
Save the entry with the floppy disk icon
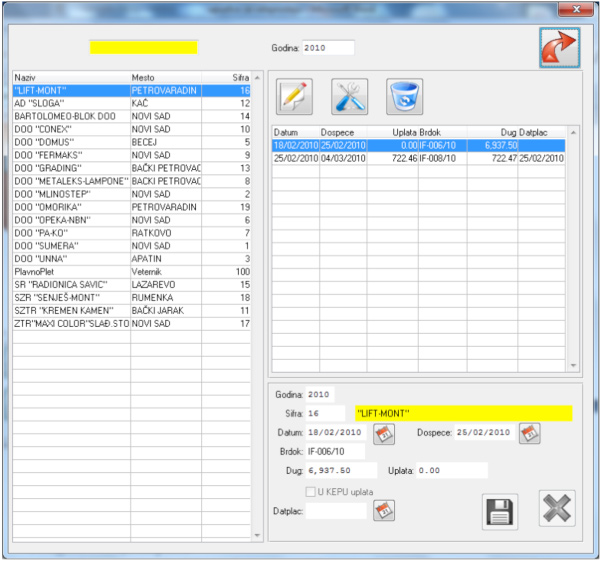point(500,511)
